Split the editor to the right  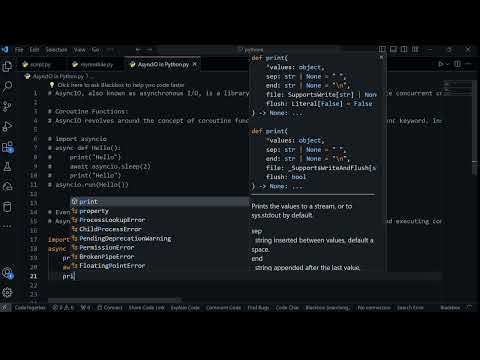pos(457,64)
